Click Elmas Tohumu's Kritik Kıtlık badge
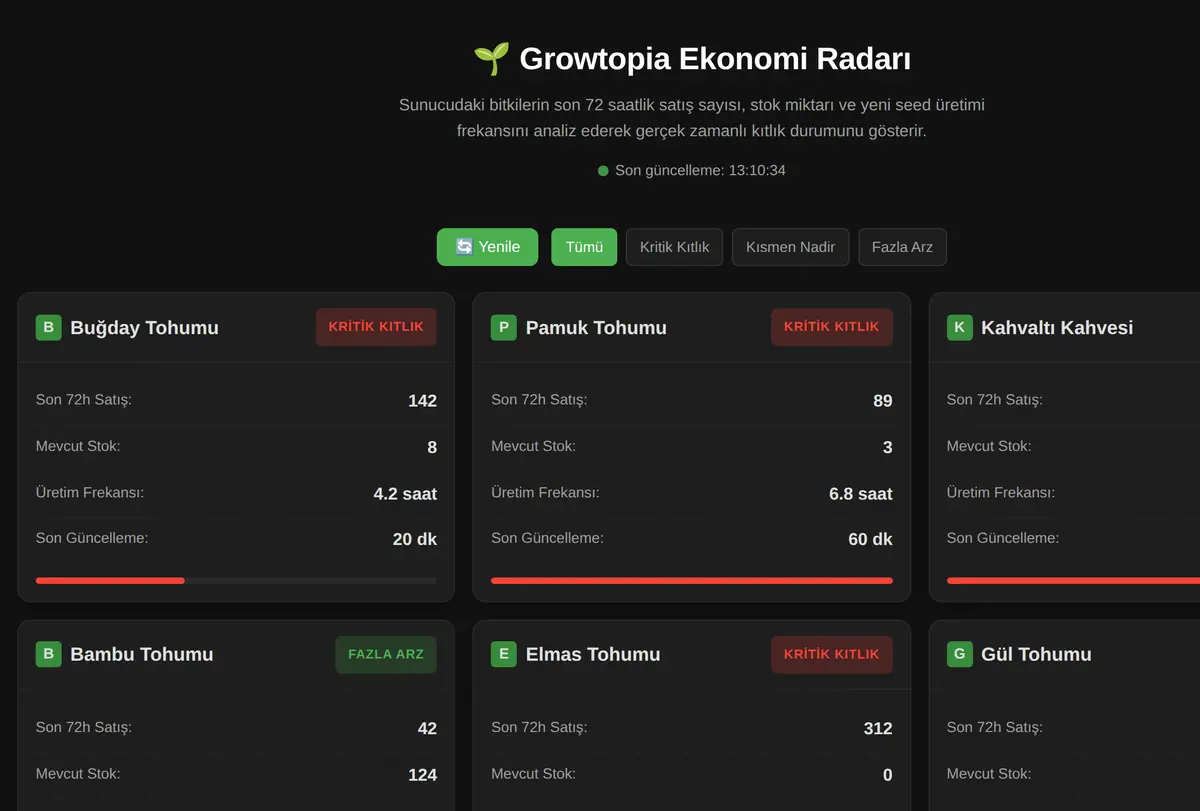The width and height of the screenshot is (1200, 811). [x=832, y=654]
